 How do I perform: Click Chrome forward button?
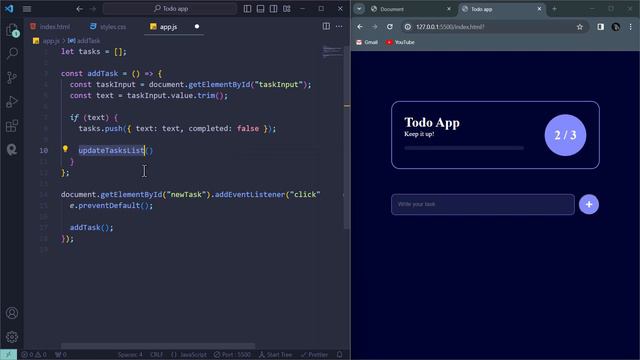pos(375,27)
